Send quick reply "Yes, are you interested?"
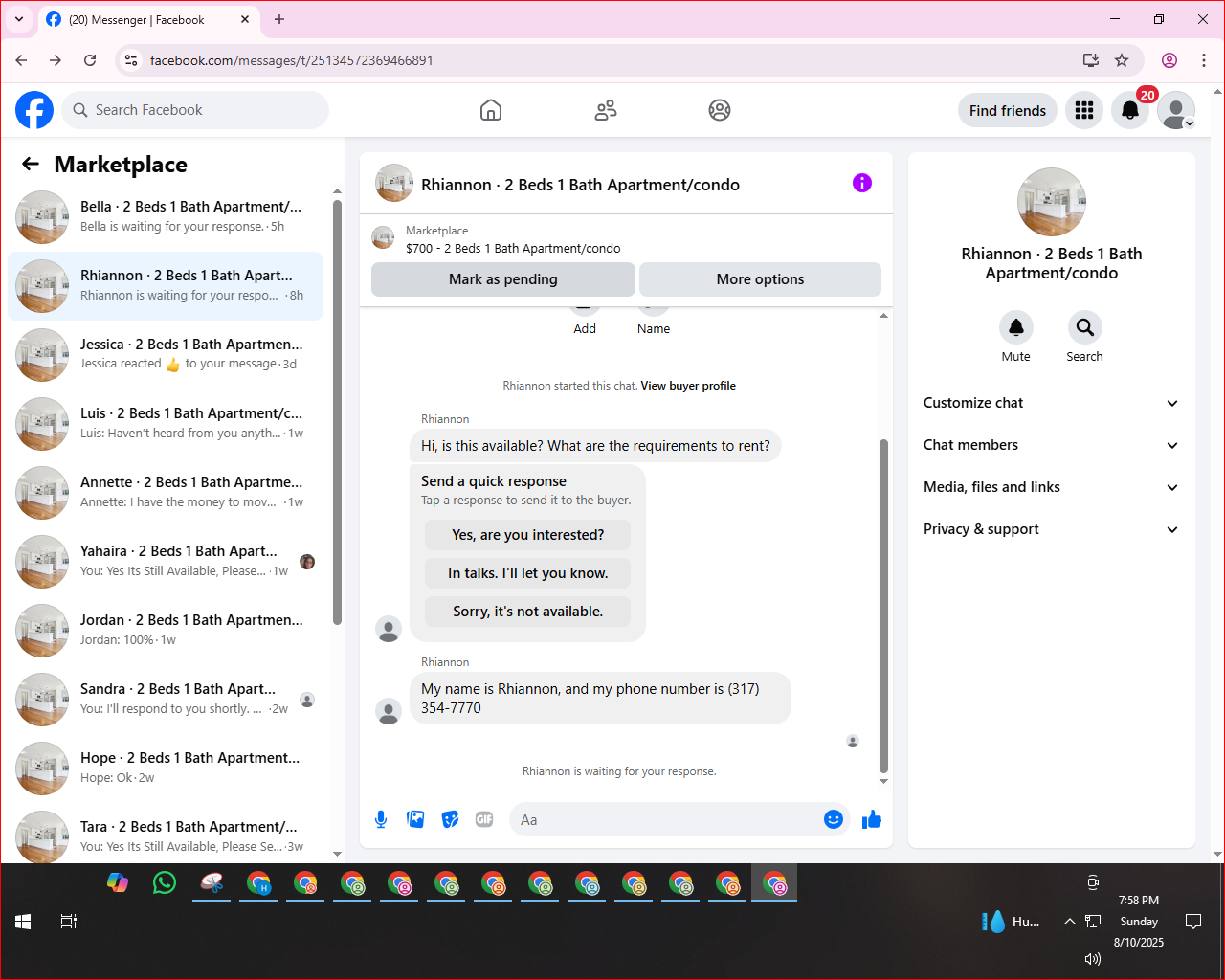Image resolution: width=1225 pixels, height=980 pixels. (x=528, y=535)
